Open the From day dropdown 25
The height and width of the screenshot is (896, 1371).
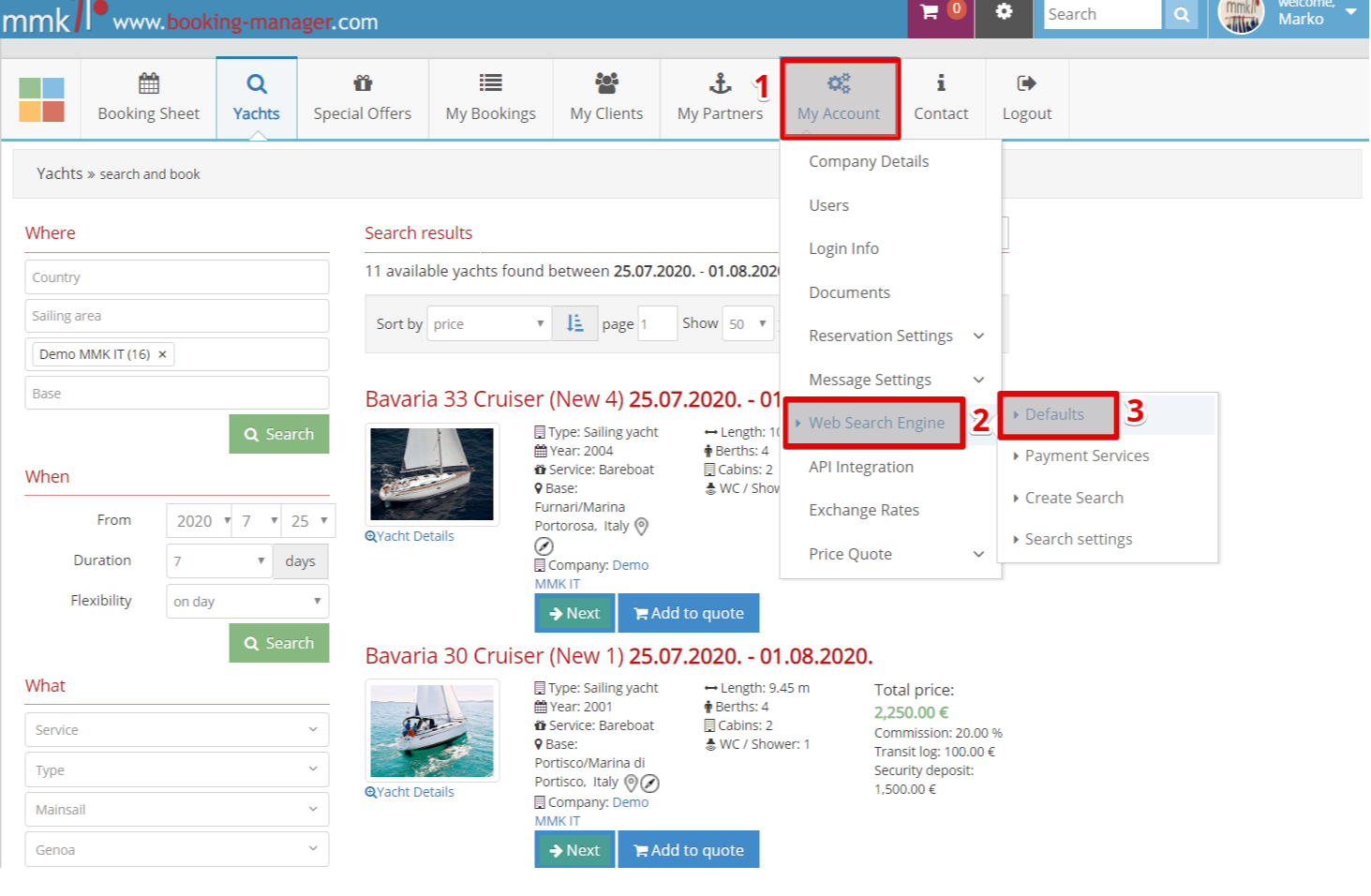(x=309, y=521)
